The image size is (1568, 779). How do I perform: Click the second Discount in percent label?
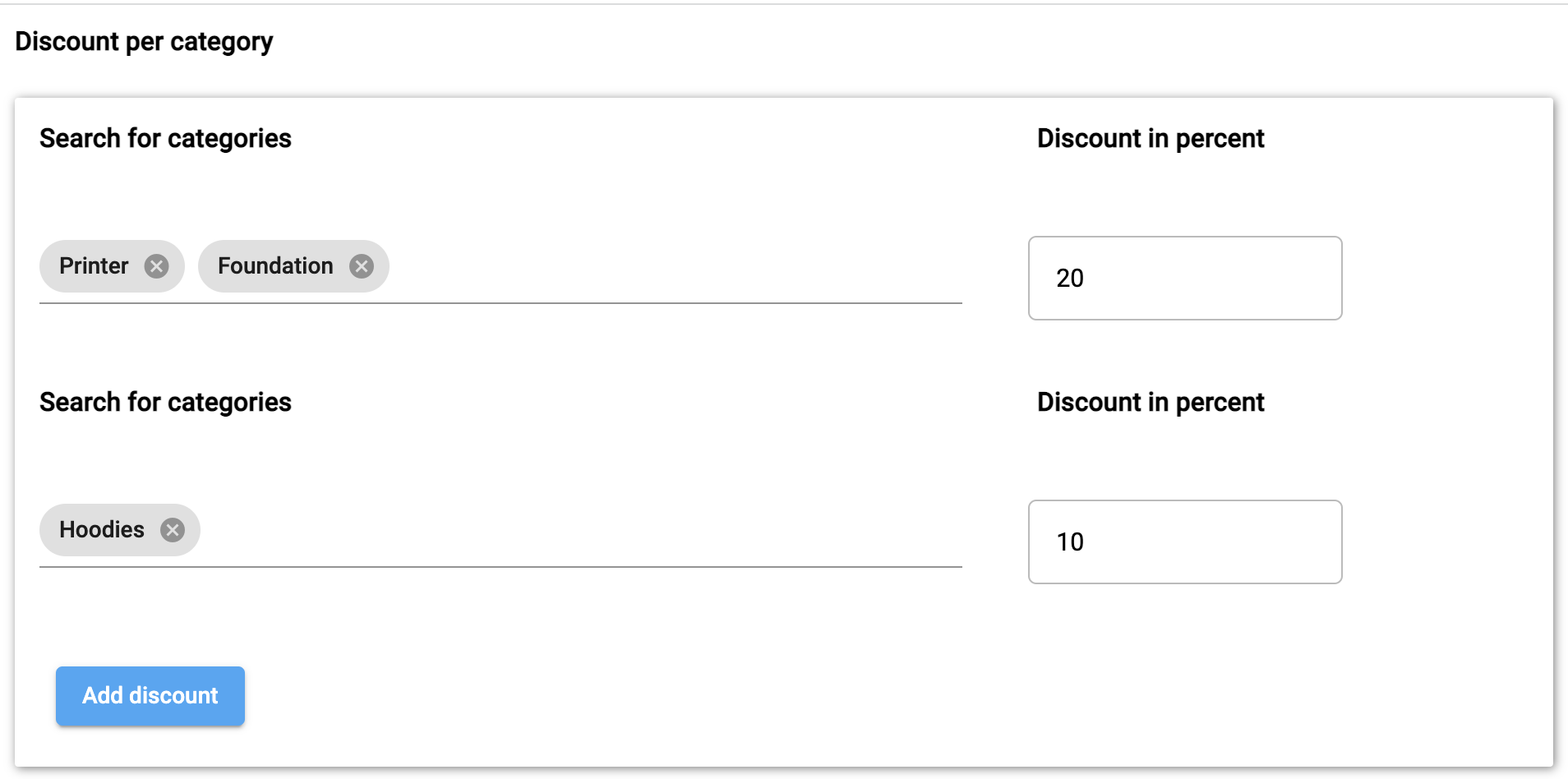coord(1150,403)
